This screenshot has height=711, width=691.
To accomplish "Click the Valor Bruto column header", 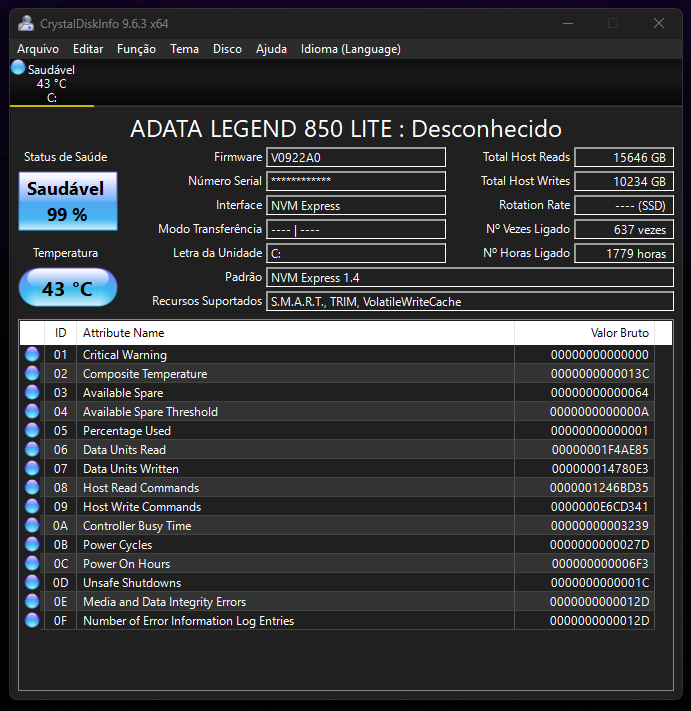I will coord(584,333).
